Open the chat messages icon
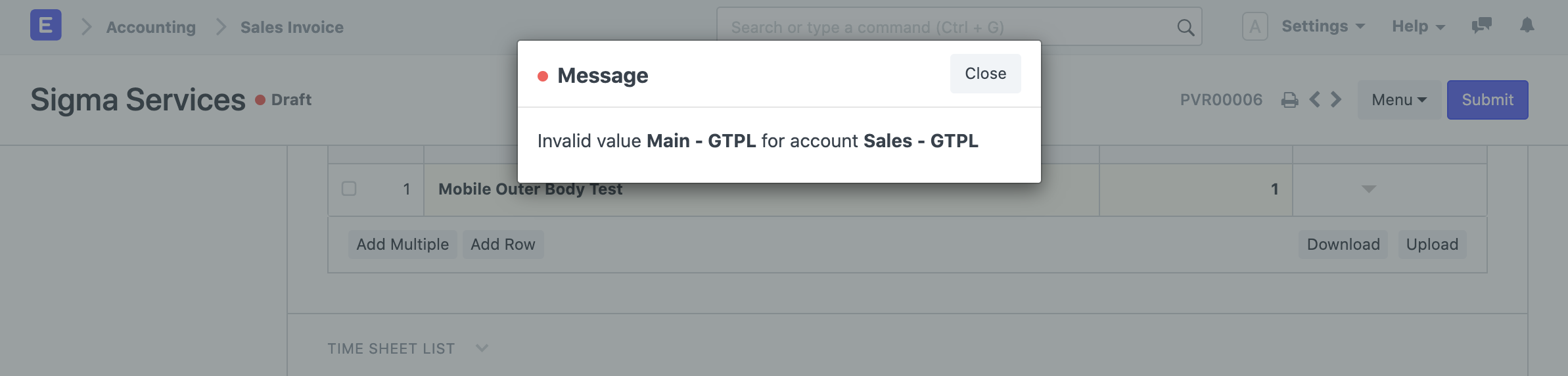 coord(1481,26)
